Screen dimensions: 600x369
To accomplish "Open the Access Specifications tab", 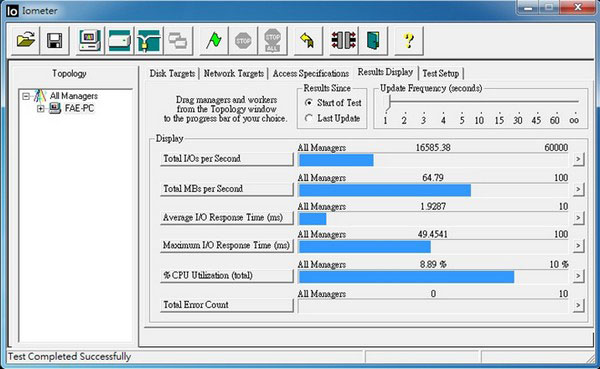I will pyautogui.click(x=311, y=73).
